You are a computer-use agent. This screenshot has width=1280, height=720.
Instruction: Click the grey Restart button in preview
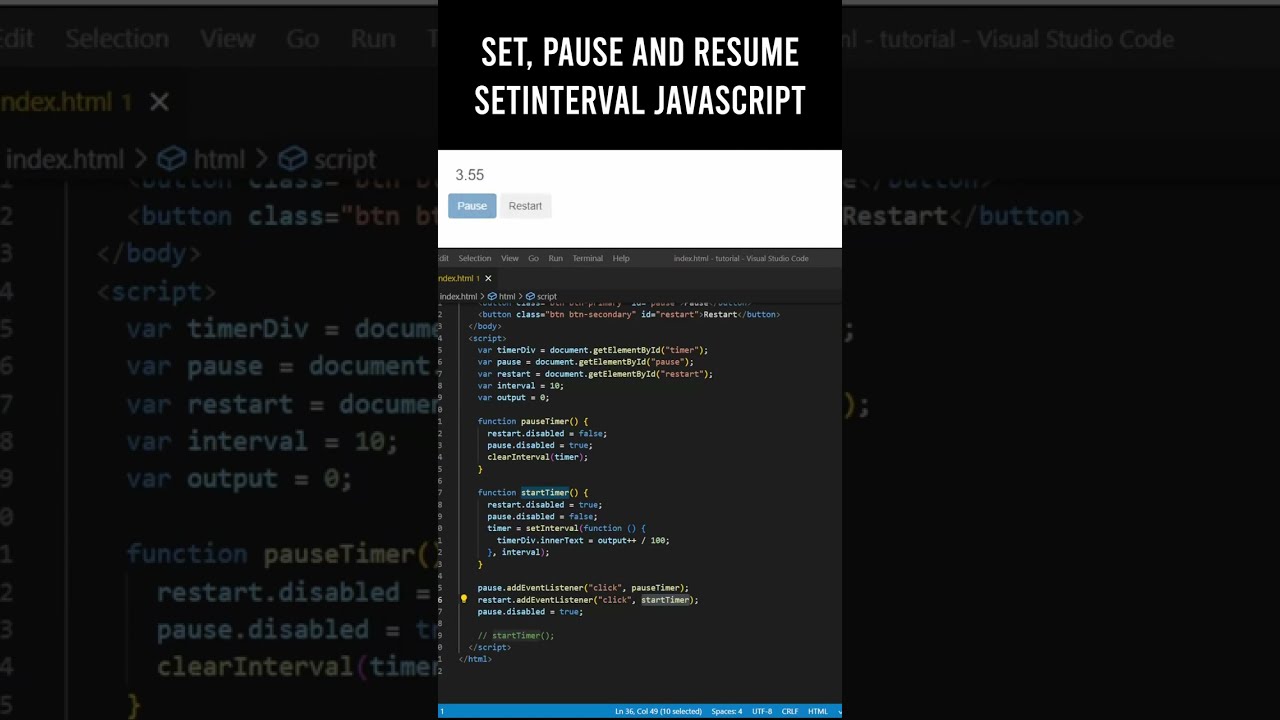pyautogui.click(x=525, y=206)
